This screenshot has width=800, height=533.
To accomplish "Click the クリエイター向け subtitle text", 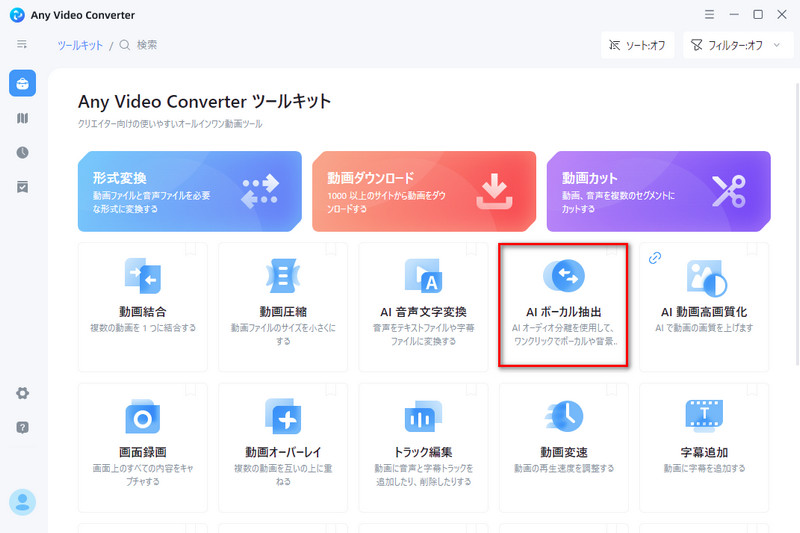I will (x=170, y=124).
